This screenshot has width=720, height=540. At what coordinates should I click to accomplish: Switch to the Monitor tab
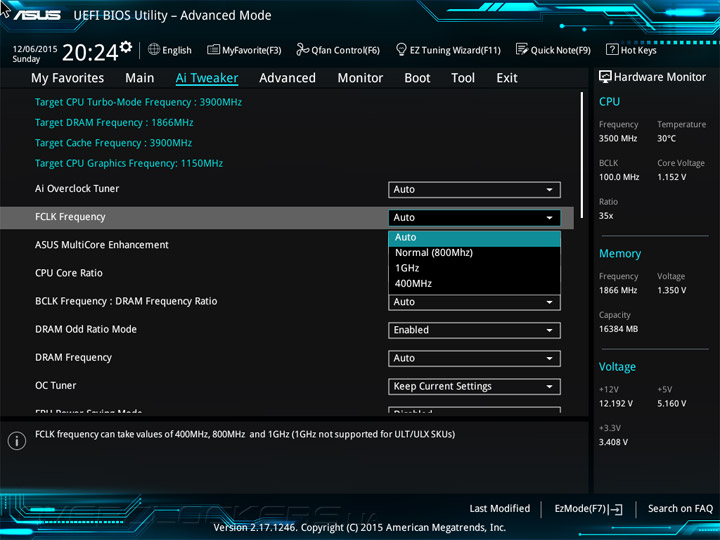(x=360, y=78)
